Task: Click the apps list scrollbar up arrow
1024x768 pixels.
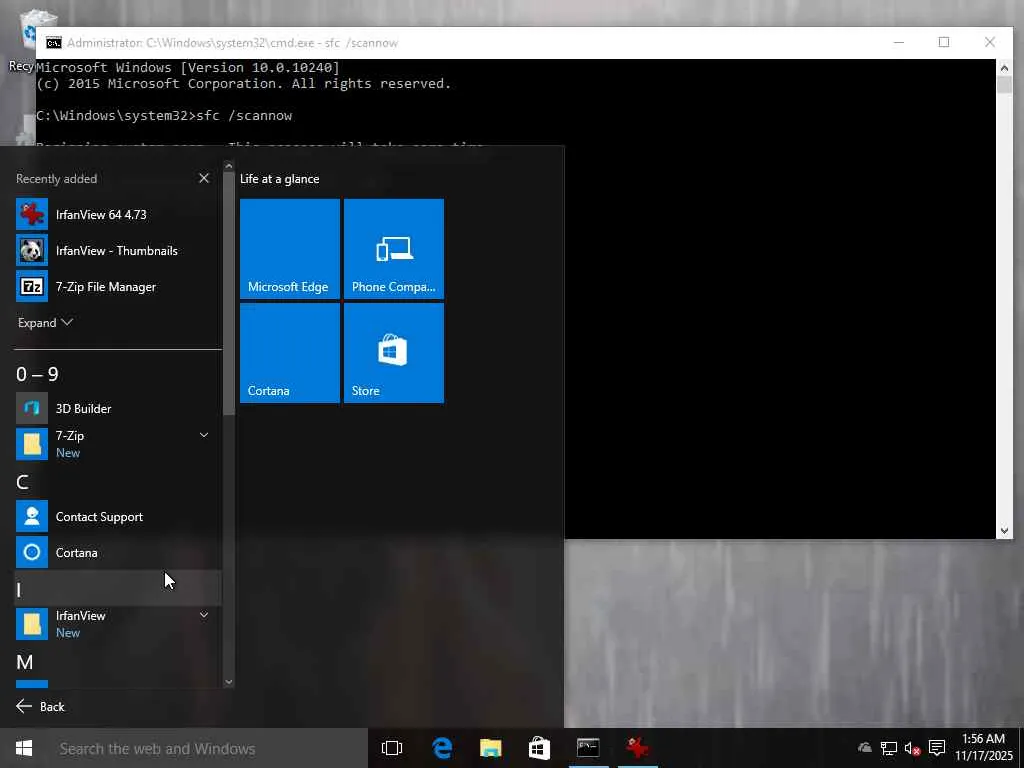Action: coord(229,166)
